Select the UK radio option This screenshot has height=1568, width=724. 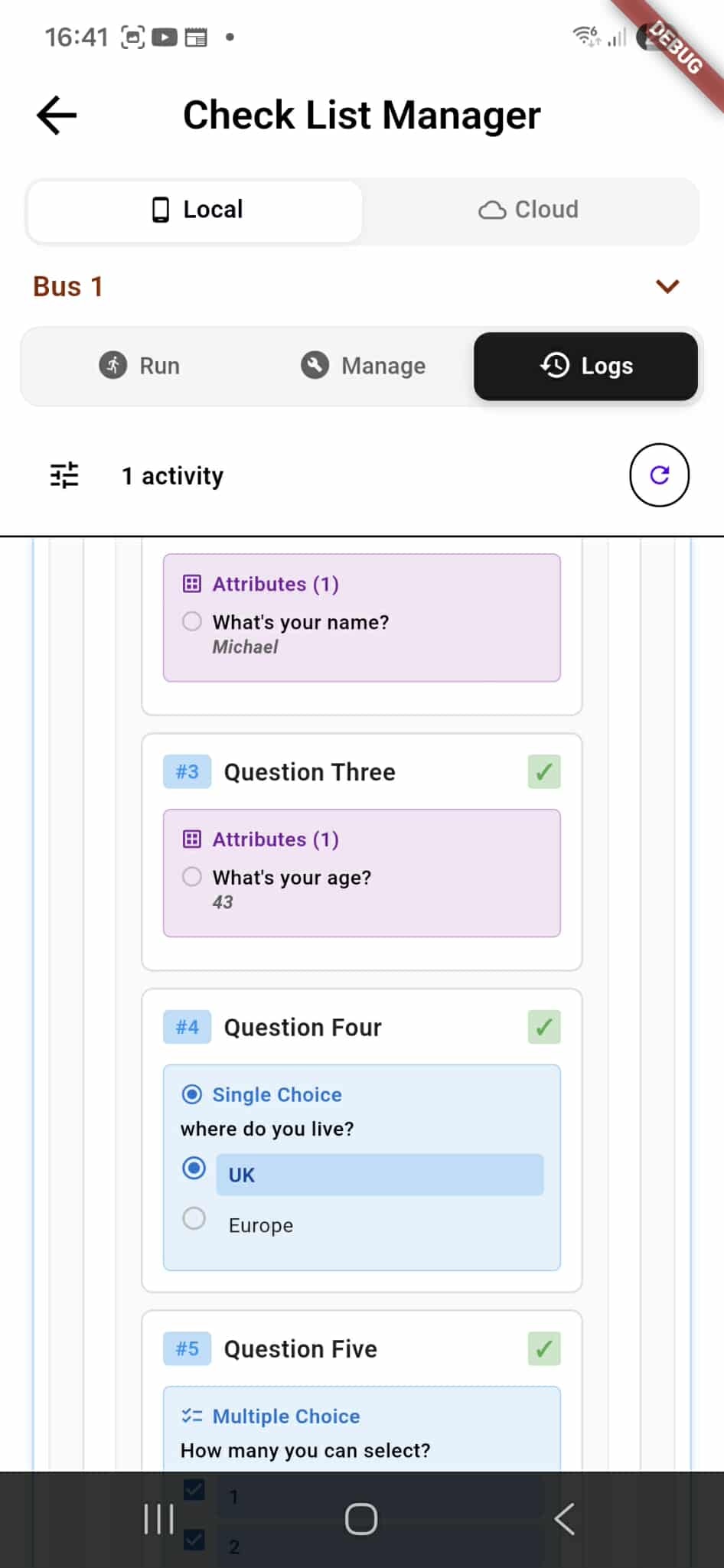[x=194, y=1169]
